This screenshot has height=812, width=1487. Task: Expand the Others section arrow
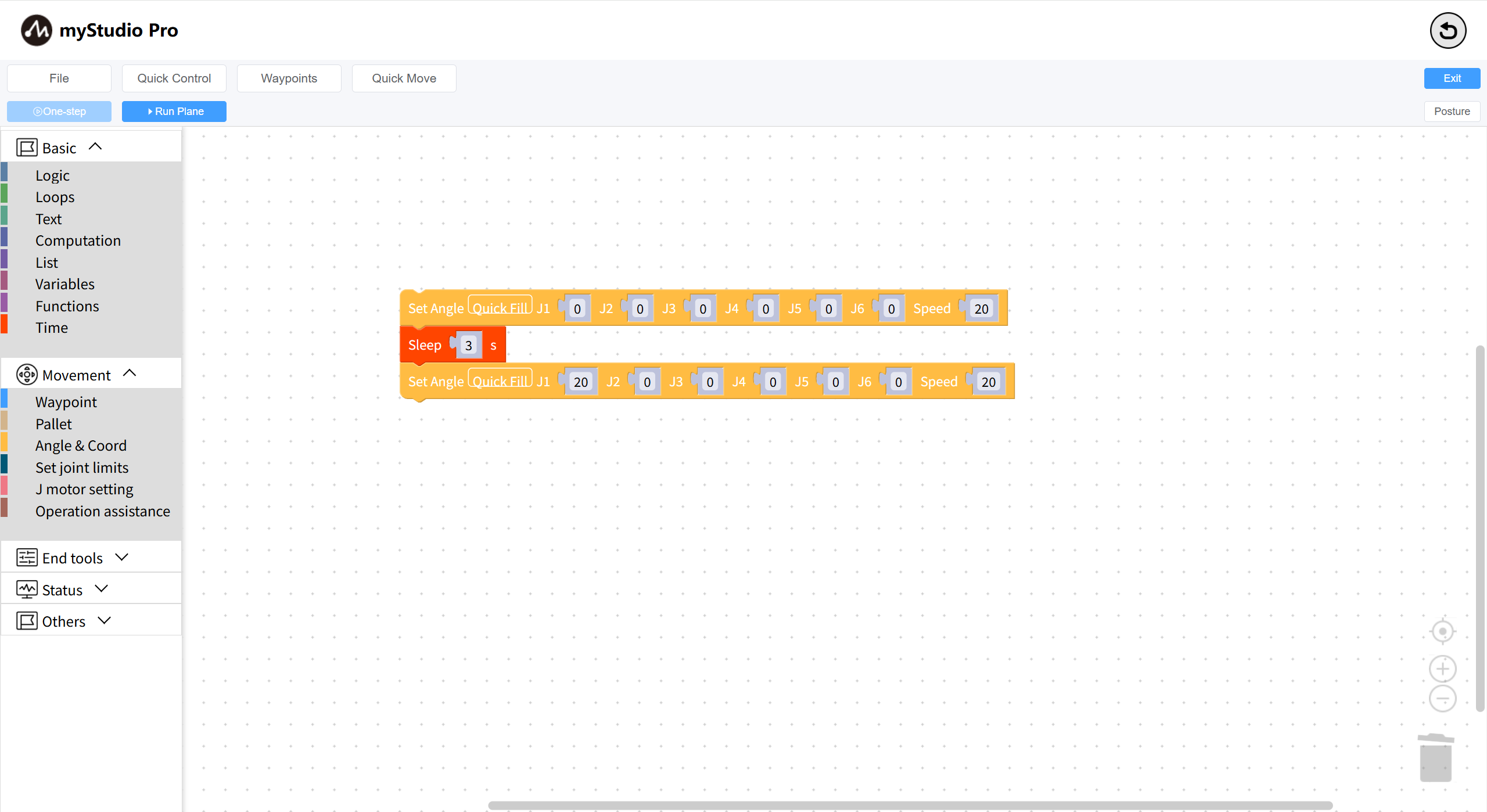click(105, 620)
